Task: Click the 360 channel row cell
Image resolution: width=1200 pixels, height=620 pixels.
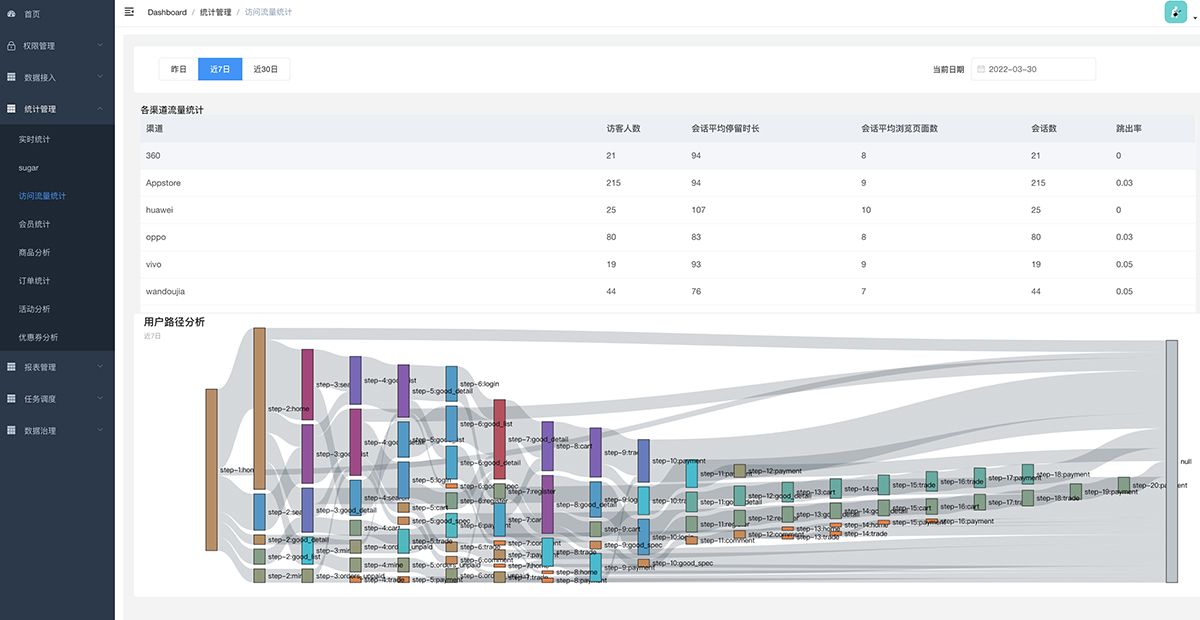Action: [153, 156]
